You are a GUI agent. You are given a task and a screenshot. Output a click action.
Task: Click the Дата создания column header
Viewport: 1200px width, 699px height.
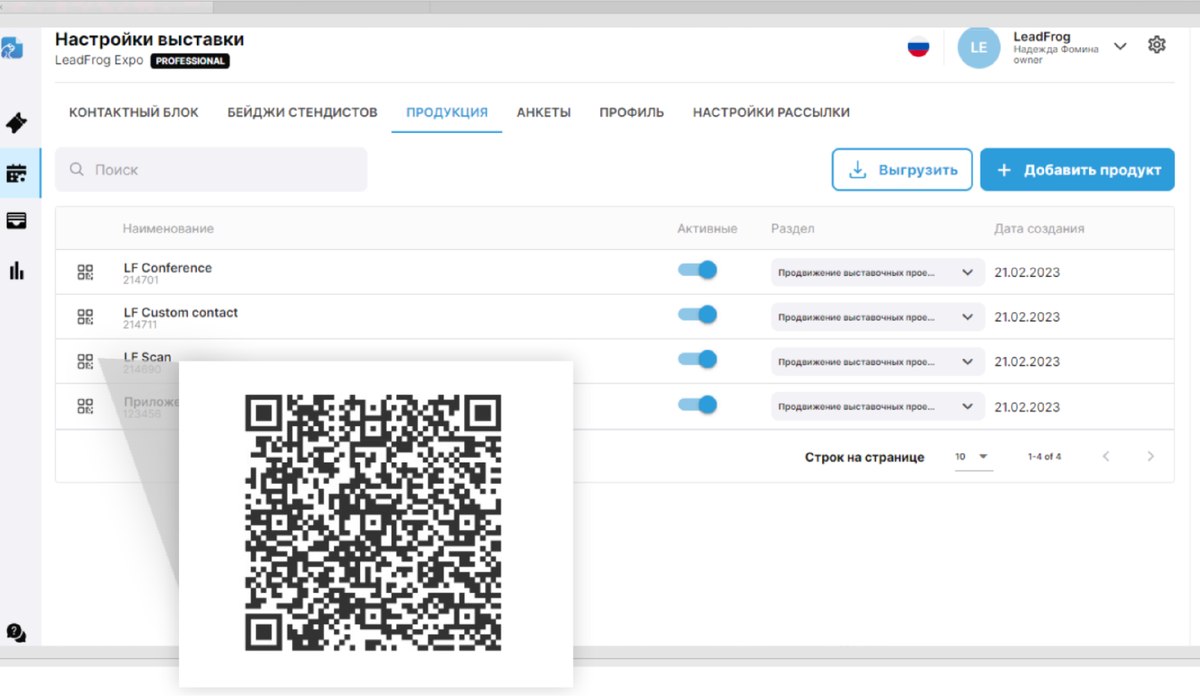click(x=1039, y=229)
